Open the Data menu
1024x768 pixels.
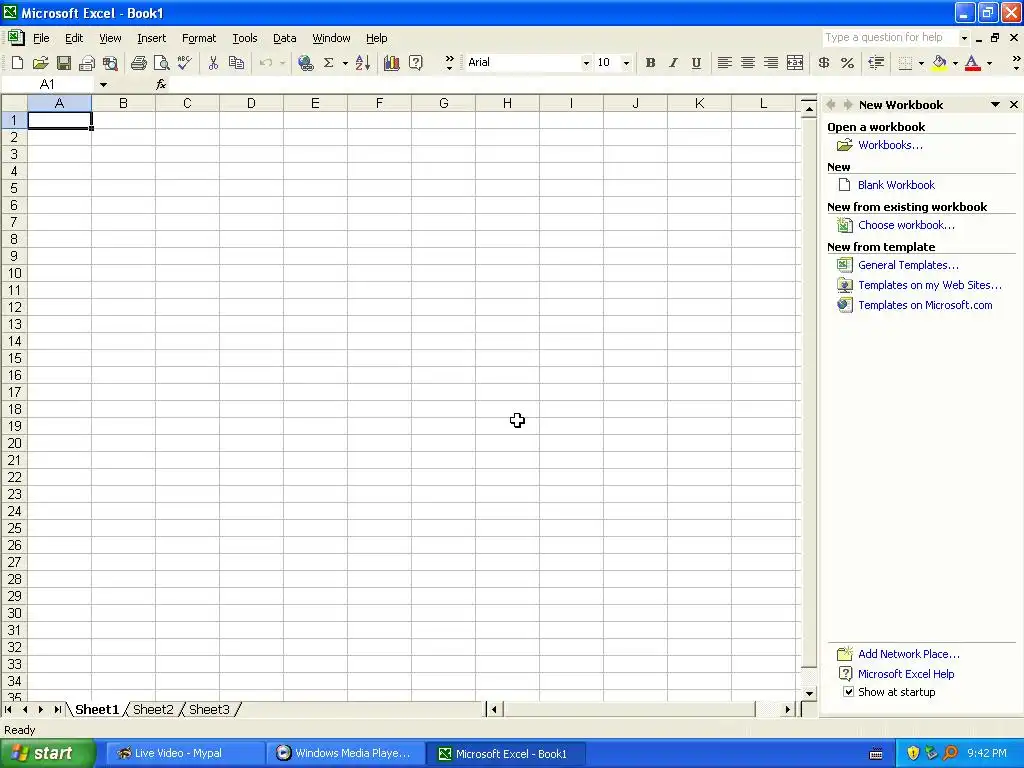(285, 38)
